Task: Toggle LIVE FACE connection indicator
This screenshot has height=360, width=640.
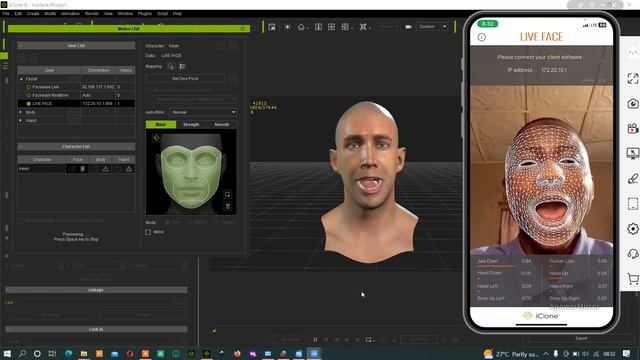Action: (x=29, y=104)
